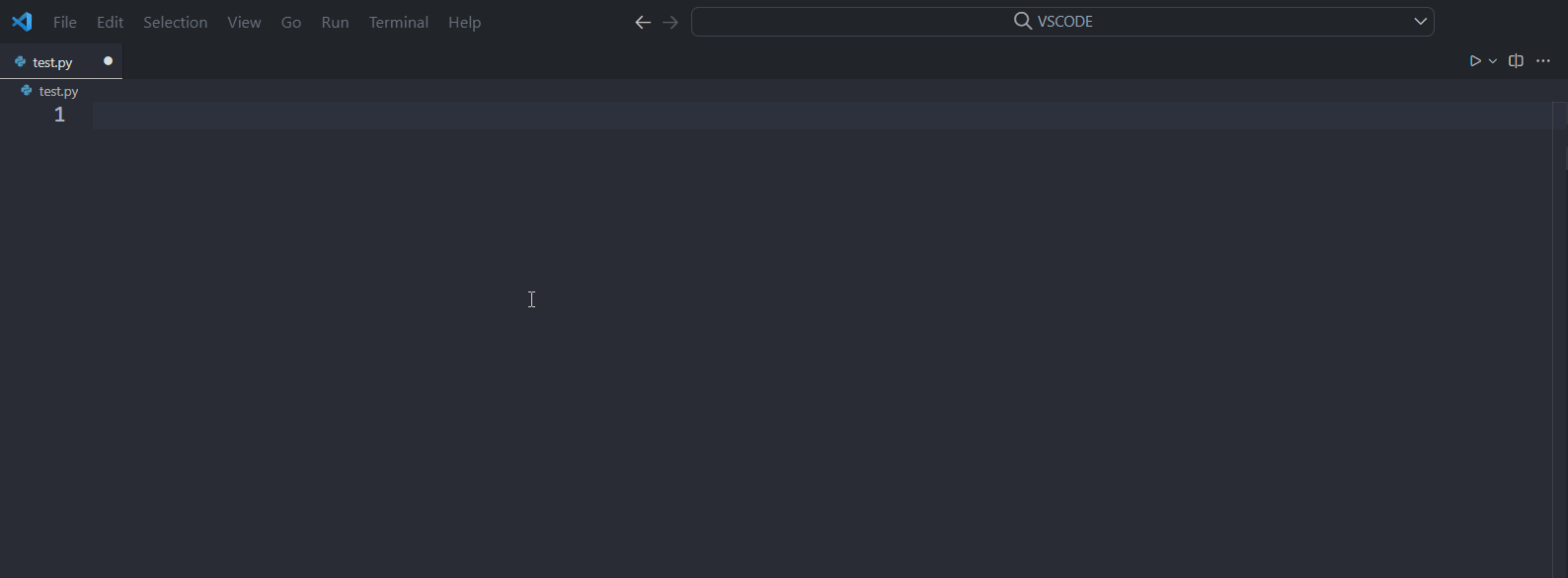1568x578 pixels.
Task: Run the Python file with play icon
Action: point(1475,61)
